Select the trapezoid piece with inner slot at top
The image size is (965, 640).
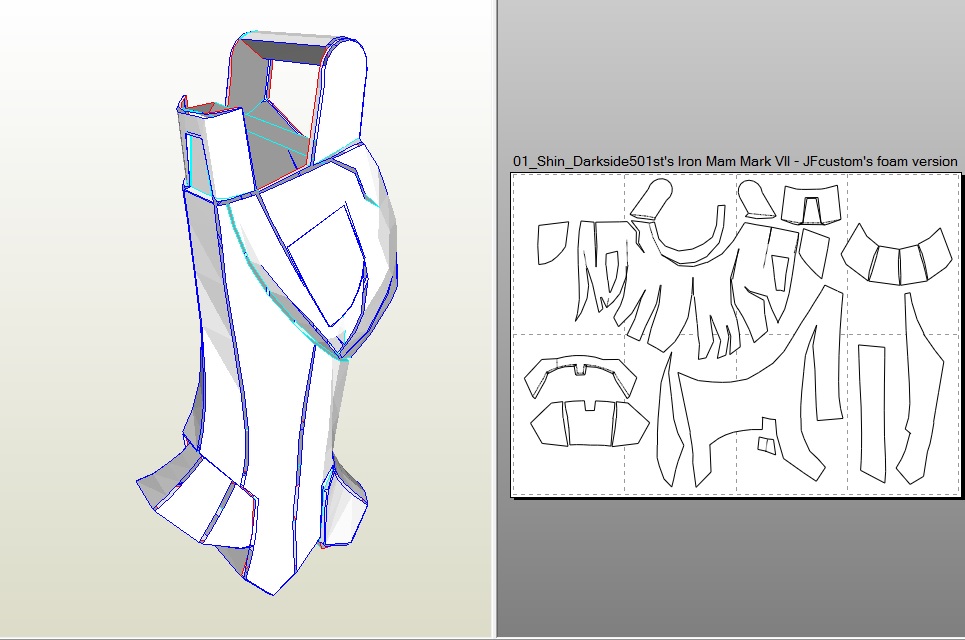pyautogui.click(x=810, y=204)
